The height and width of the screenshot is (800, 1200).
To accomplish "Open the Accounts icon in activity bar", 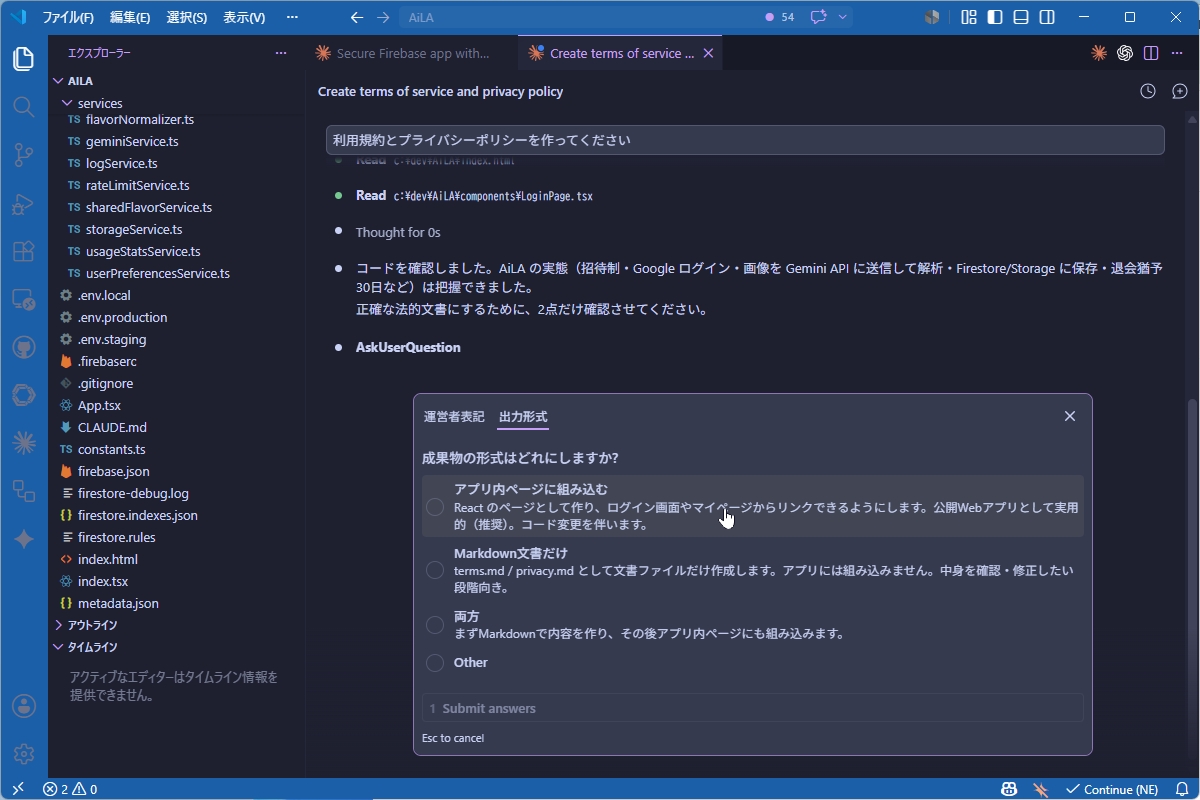I will pyautogui.click(x=23, y=706).
